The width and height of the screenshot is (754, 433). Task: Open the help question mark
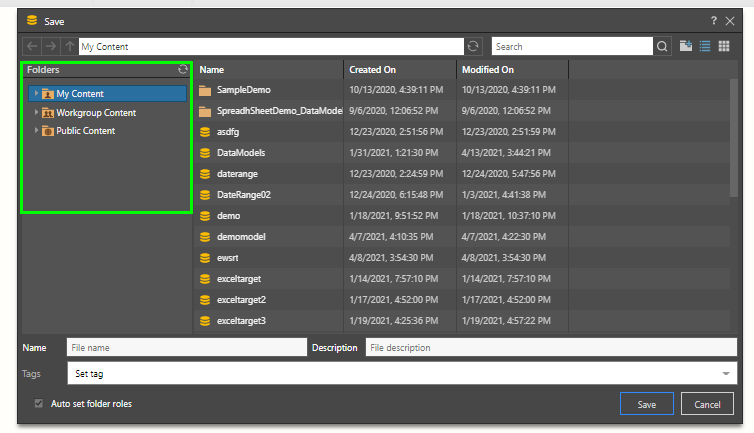point(713,20)
